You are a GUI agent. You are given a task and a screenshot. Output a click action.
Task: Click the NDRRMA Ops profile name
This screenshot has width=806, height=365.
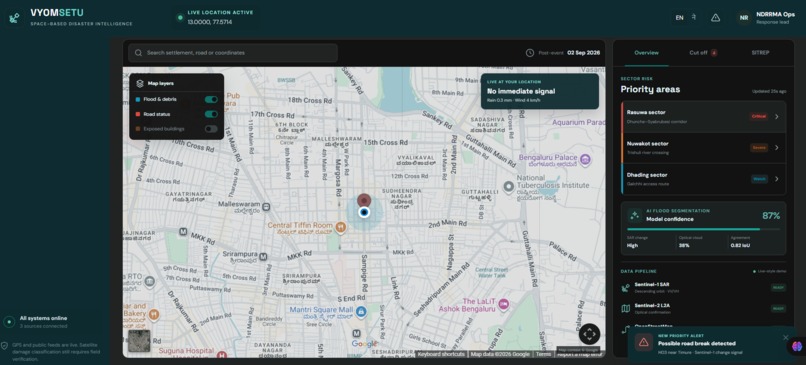click(776, 14)
